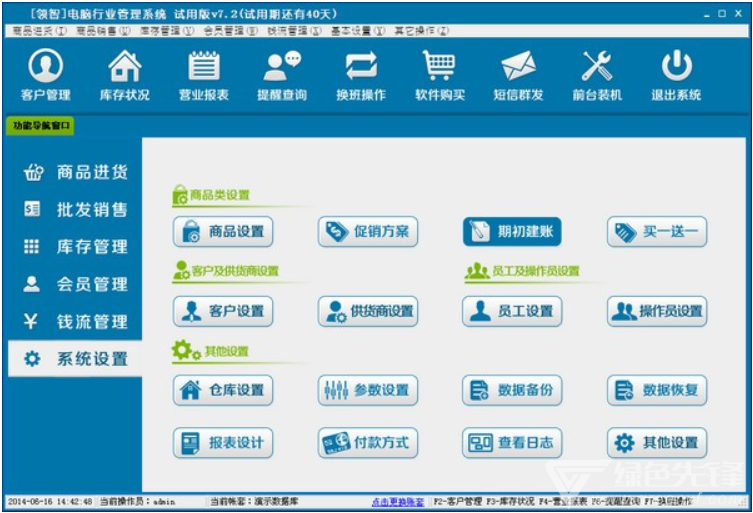Select 批发销售 in the left sidebar
Viewport: 753px width, 513px height.
[75, 209]
